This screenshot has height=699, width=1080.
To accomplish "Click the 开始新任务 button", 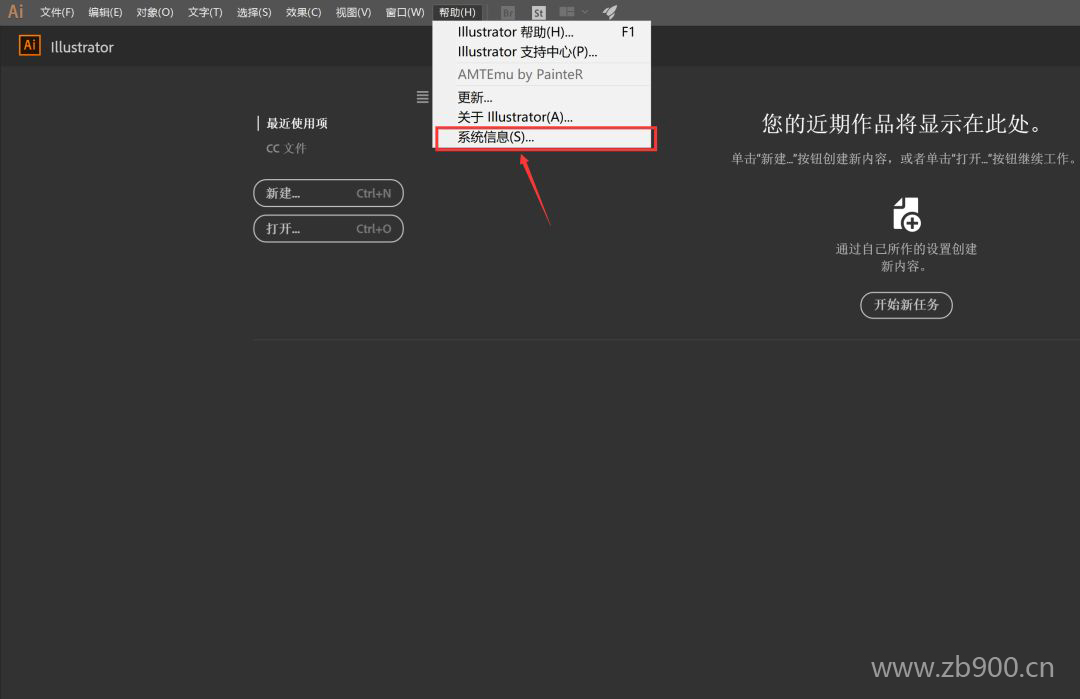I will [x=906, y=304].
